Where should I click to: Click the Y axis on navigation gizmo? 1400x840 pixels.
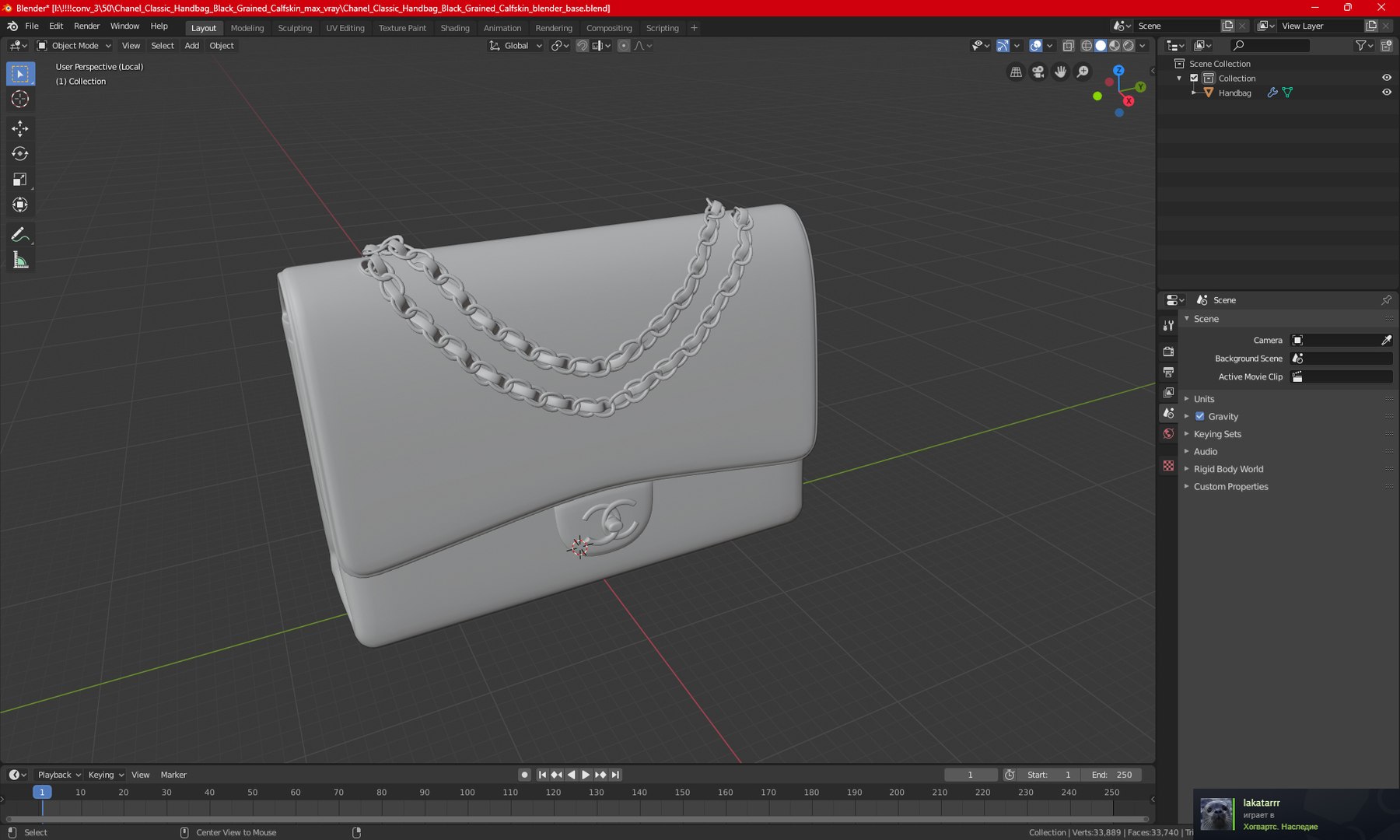pos(1140,87)
